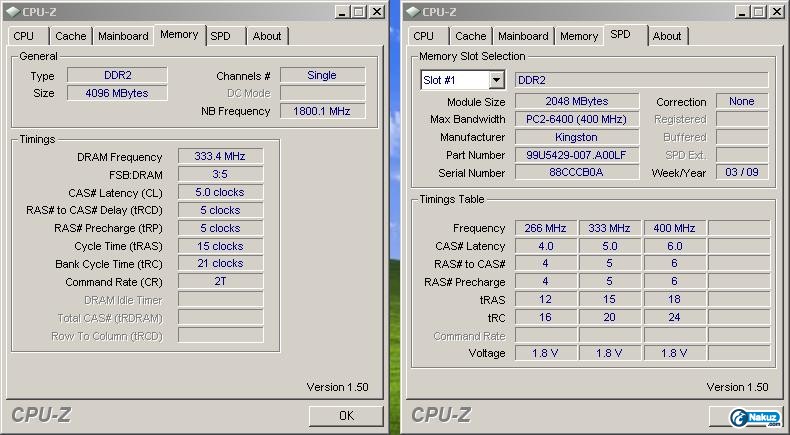The image size is (790, 435).
Task: Open the Mainboard tab in the Slot Selection window
Action: [523, 36]
